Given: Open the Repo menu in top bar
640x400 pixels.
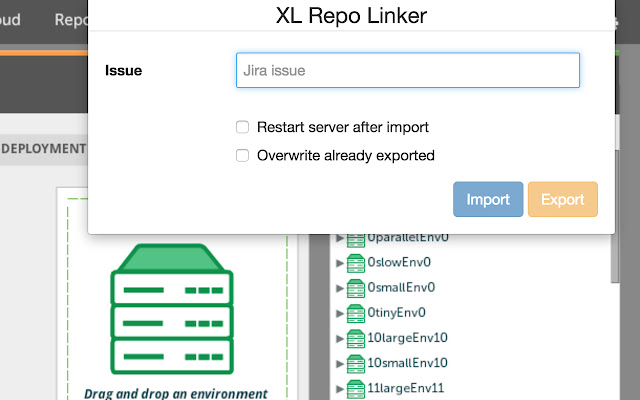Looking at the screenshot, I should [71, 20].
